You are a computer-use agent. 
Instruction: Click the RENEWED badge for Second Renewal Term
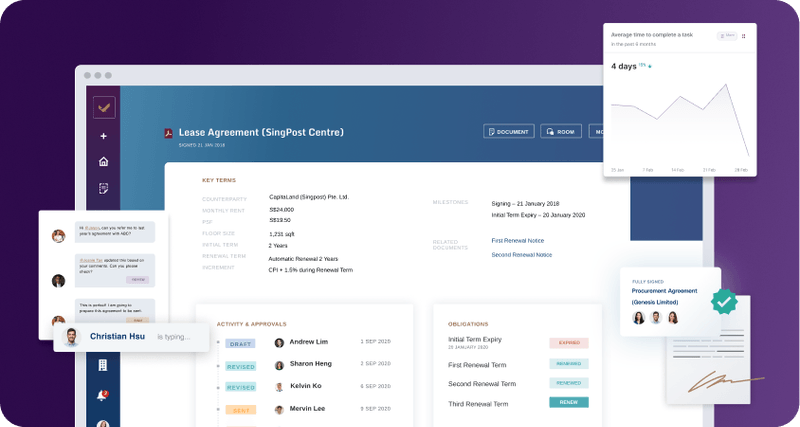click(569, 383)
